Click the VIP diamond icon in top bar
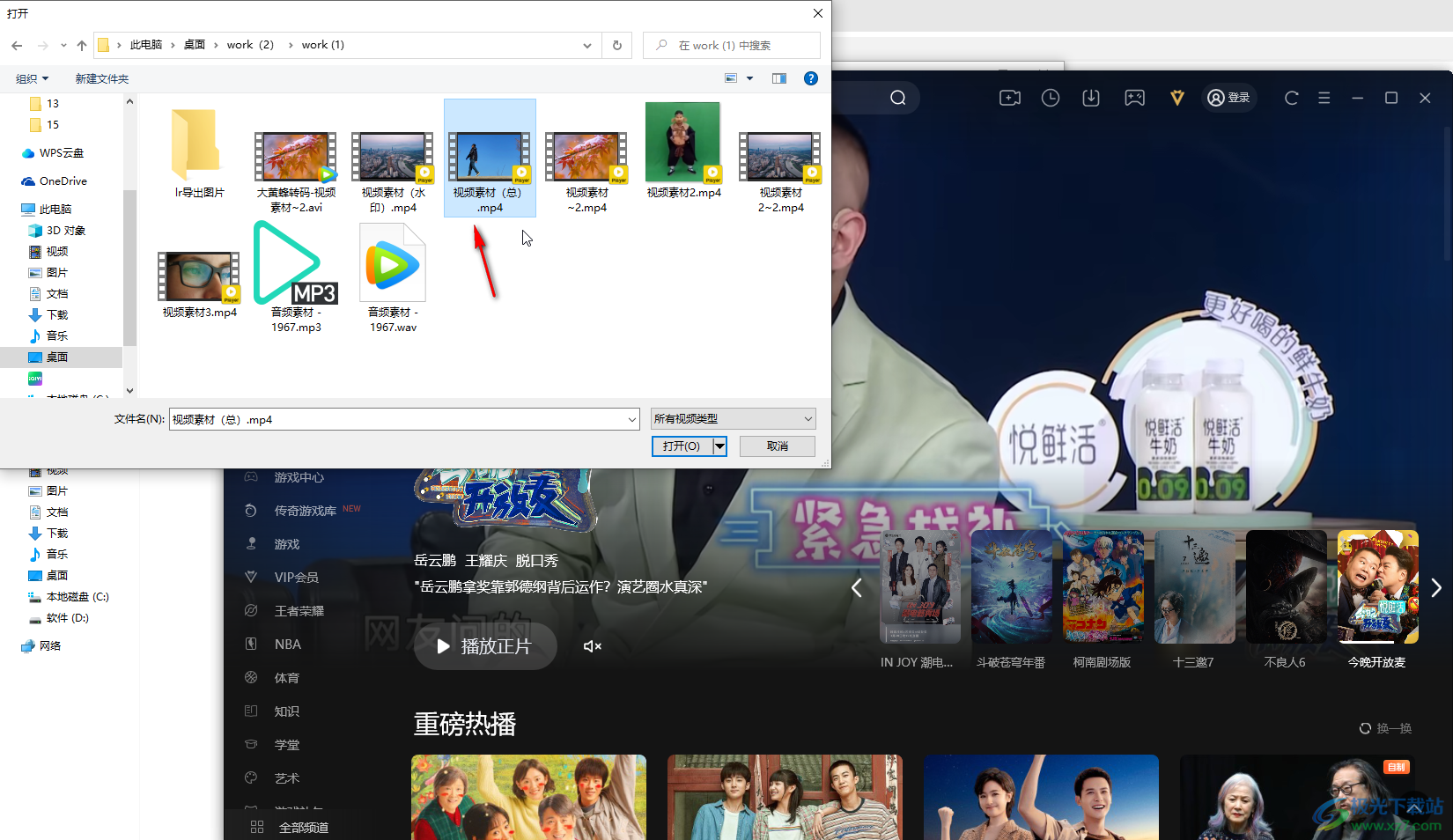Screen dimensions: 1453x840 click(1177, 98)
